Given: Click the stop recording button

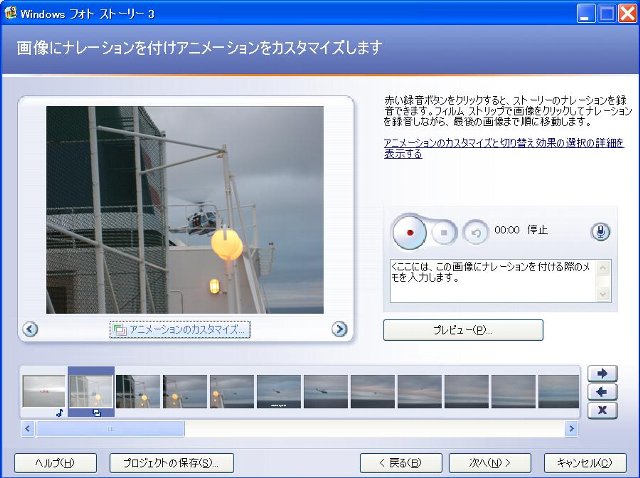Looking at the screenshot, I should tap(445, 231).
